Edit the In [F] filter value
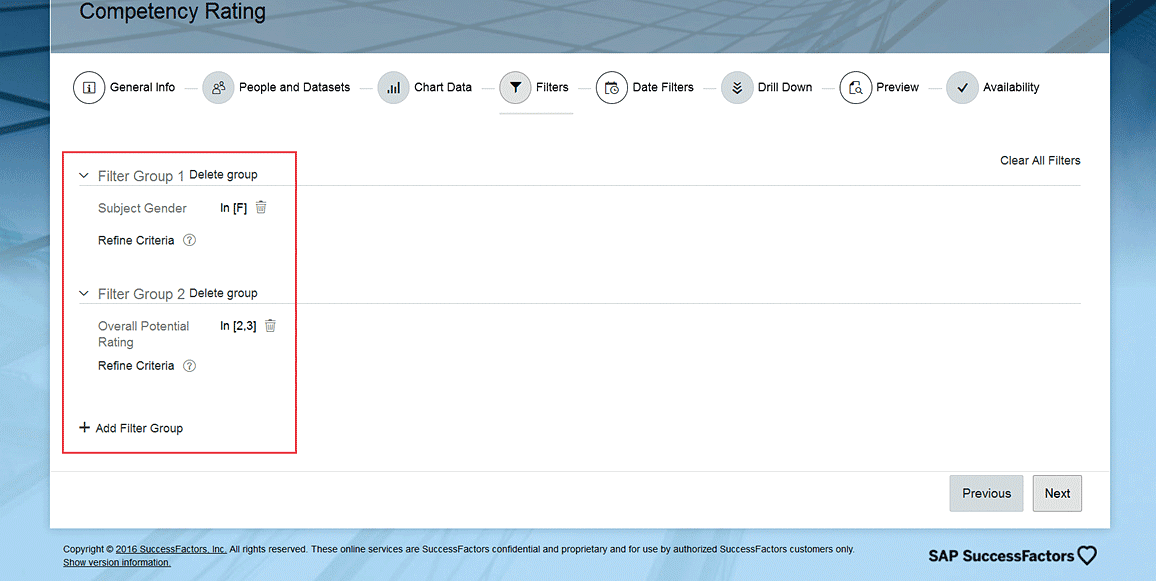1156x581 pixels. coord(233,208)
